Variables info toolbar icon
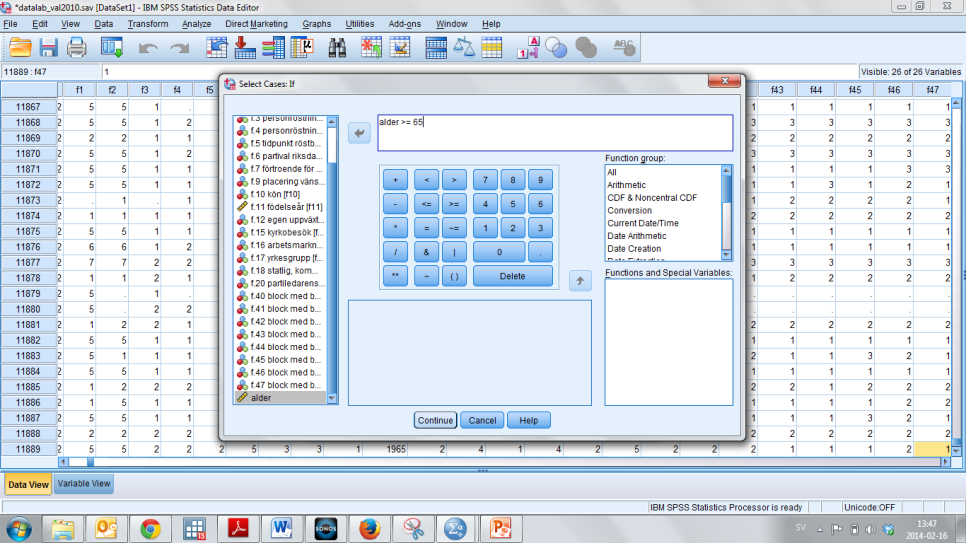This screenshot has width=966, height=543. tap(273, 47)
